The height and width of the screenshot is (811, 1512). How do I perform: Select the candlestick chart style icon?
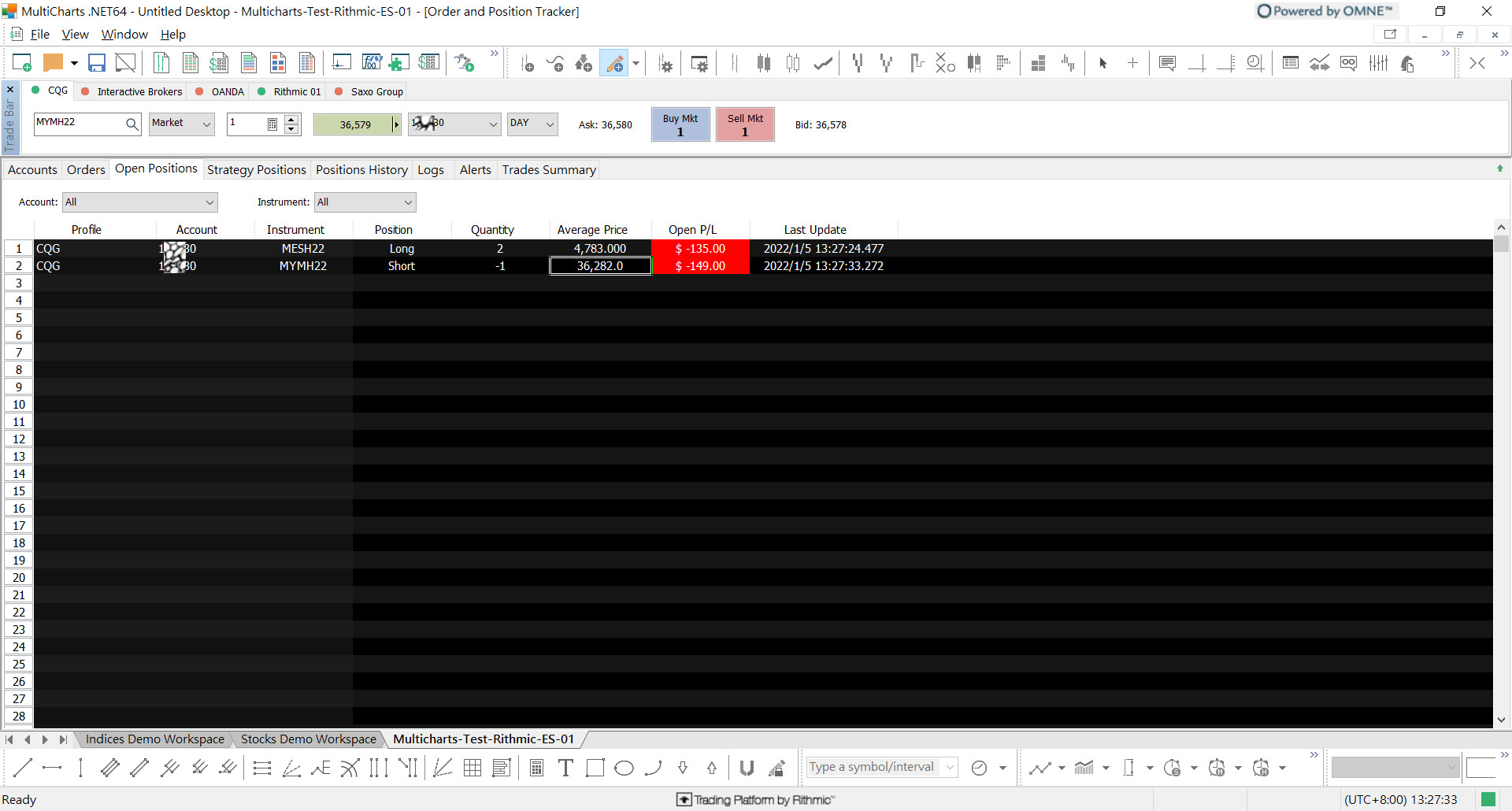tap(763, 63)
